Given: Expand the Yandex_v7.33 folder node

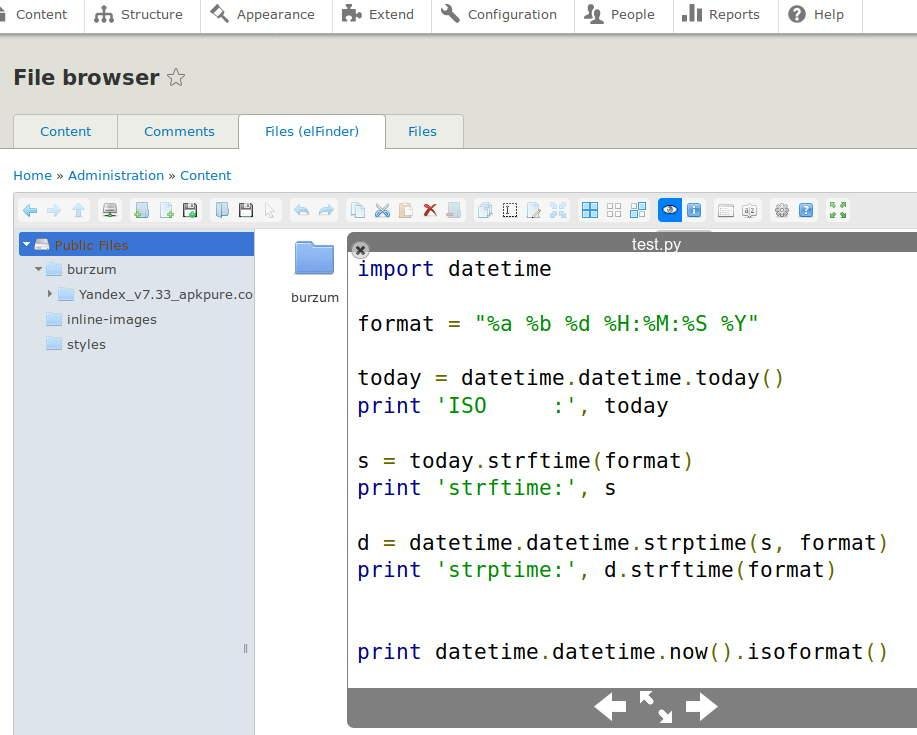Looking at the screenshot, I should coord(50,294).
